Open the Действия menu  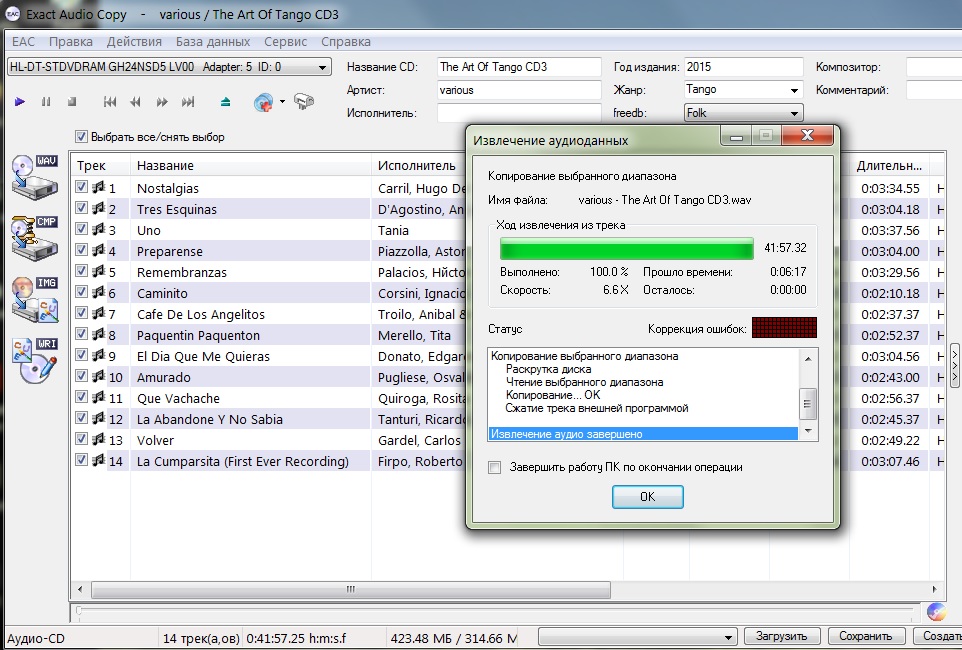click(x=134, y=42)
